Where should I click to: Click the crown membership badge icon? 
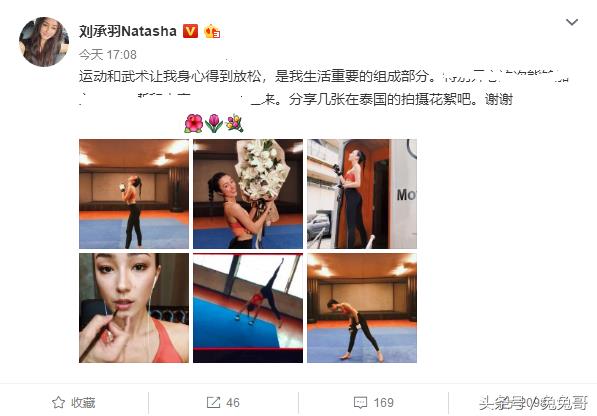212,31
